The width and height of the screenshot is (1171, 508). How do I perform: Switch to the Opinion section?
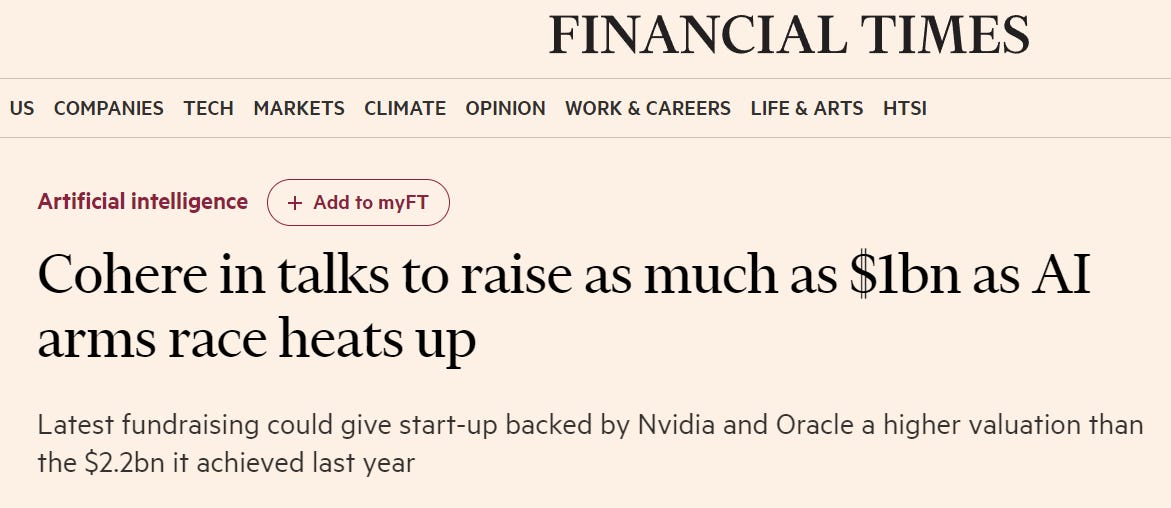(505, 109)
